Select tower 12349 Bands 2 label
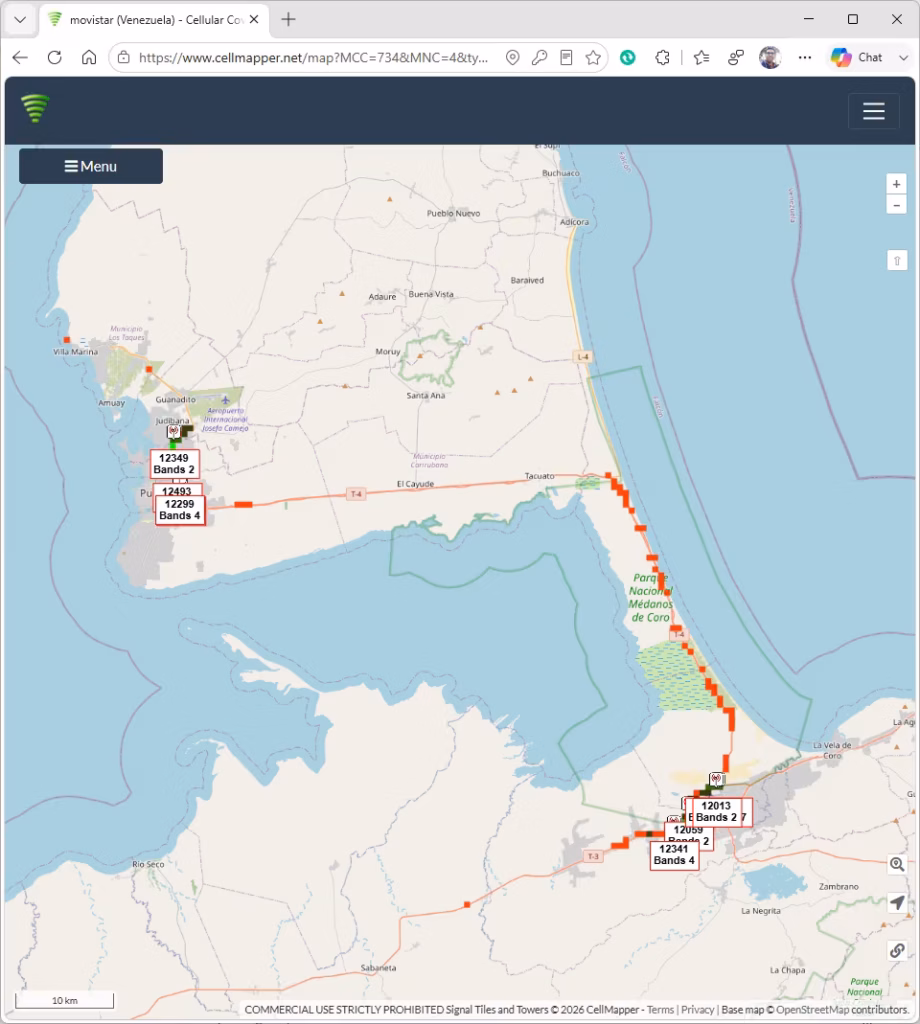Viewport: 920px width, 1024px height. pos(174,464)
